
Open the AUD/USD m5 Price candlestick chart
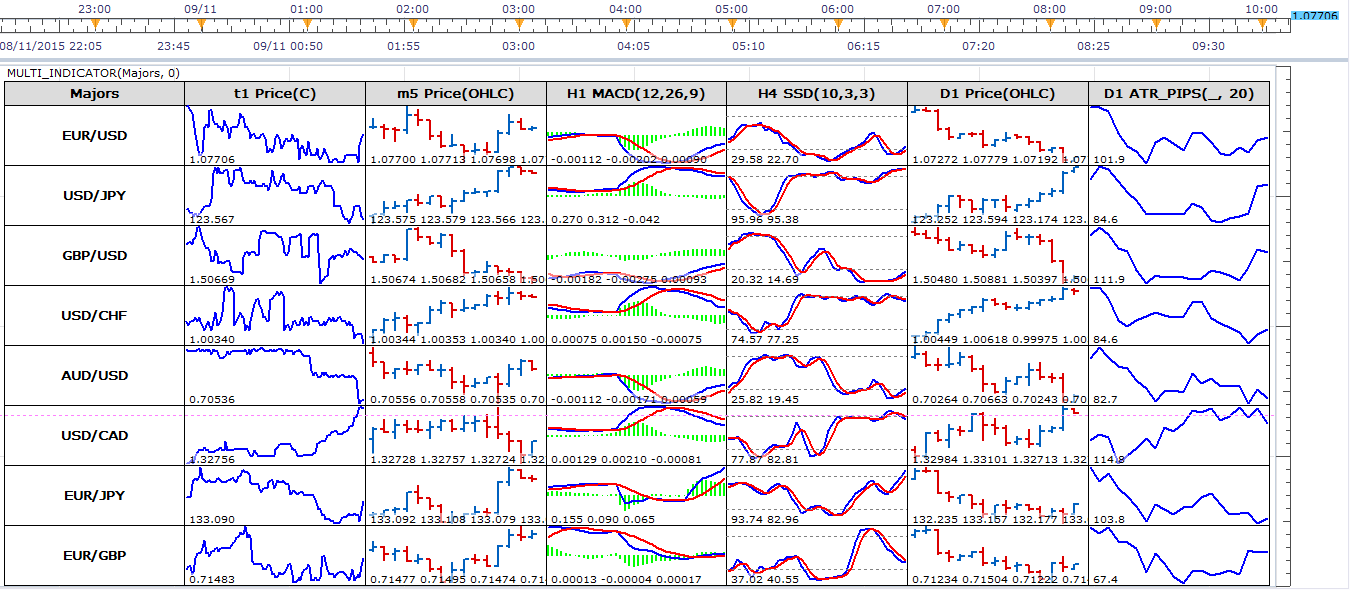(456, 375)
